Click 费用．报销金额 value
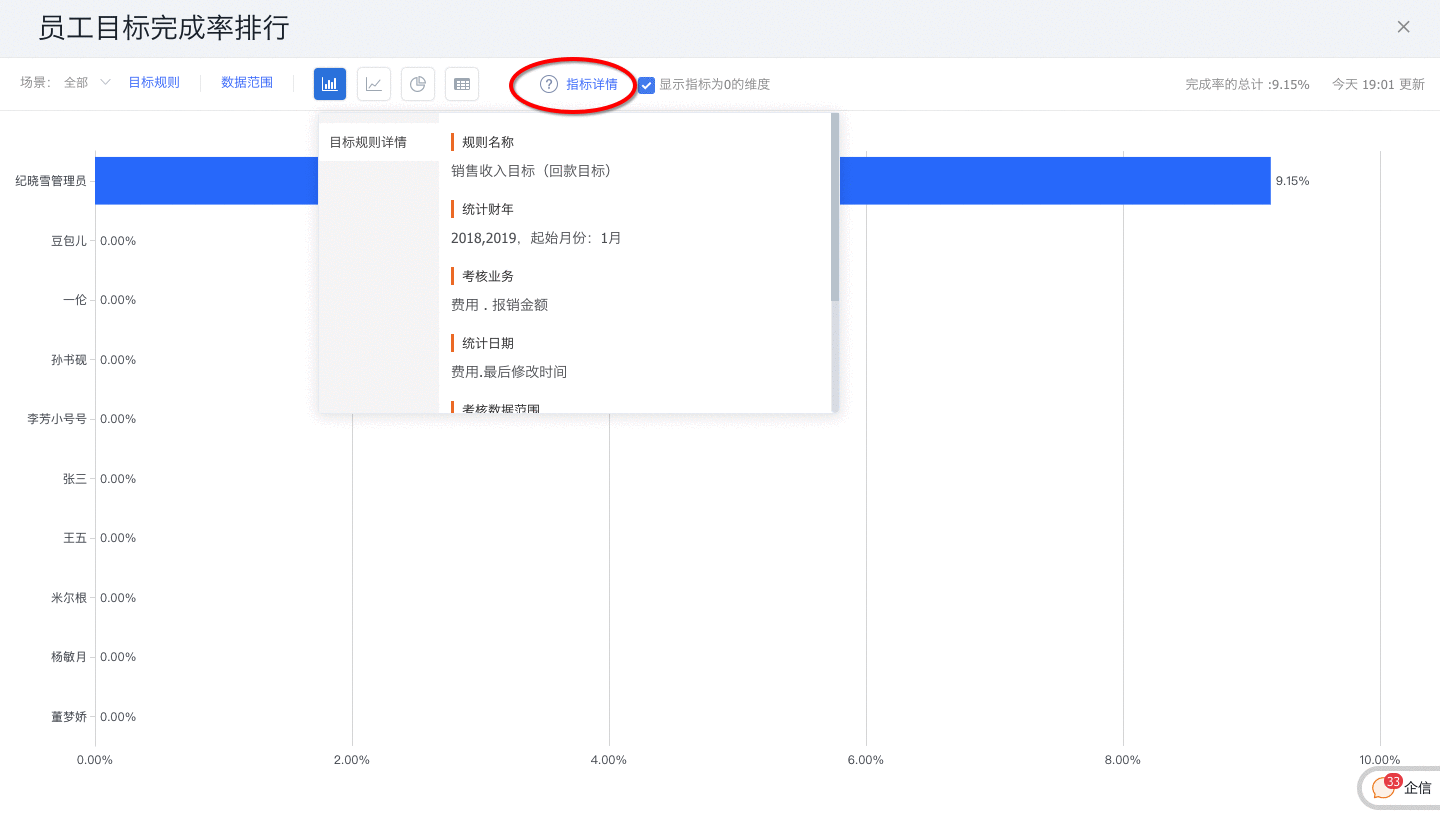The width and height of the screenshot is (1440, 817). (499, 305)
